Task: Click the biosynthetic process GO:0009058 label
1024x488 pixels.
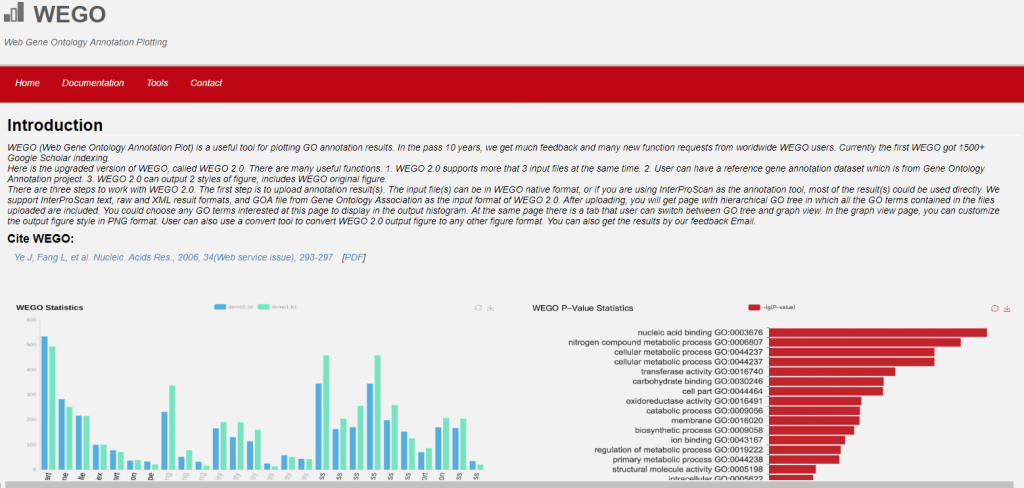Action: [699, 431]
